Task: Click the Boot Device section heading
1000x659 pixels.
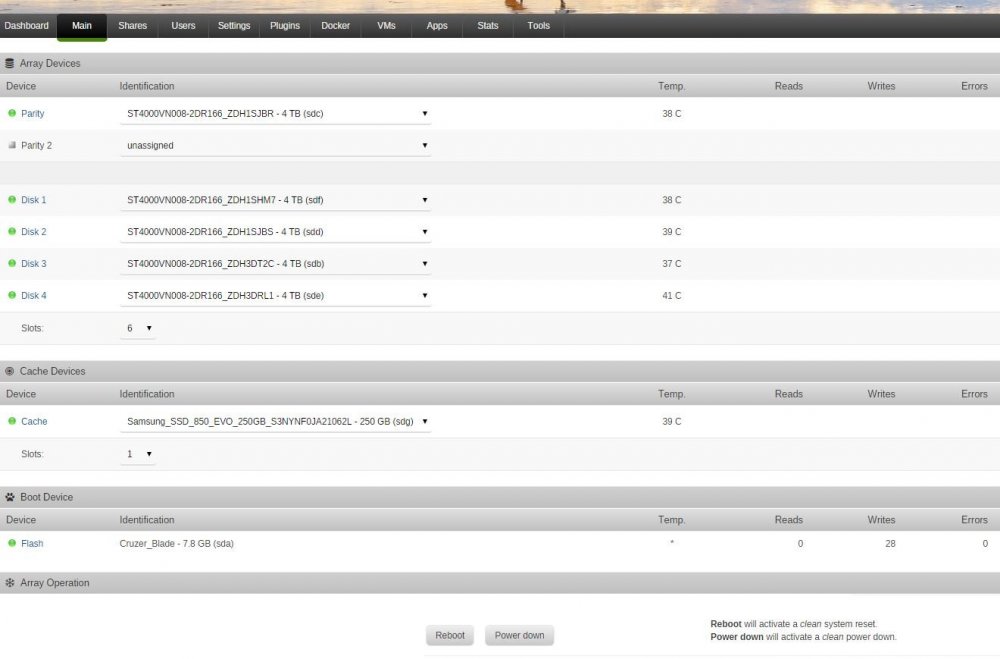Action: click(x=47, y=497)
